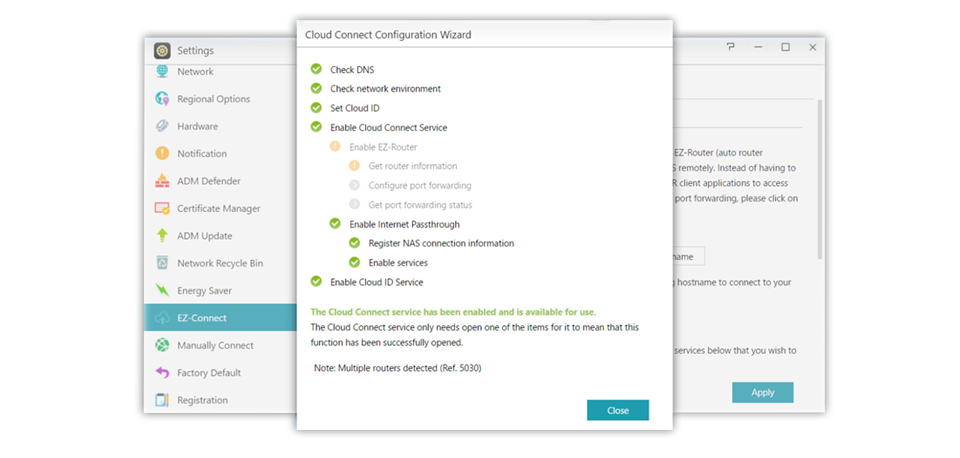This screenshot has width=960, height=458.
Task: Click check icon for Enable Internet Passthrough
Action: (335, 223)
